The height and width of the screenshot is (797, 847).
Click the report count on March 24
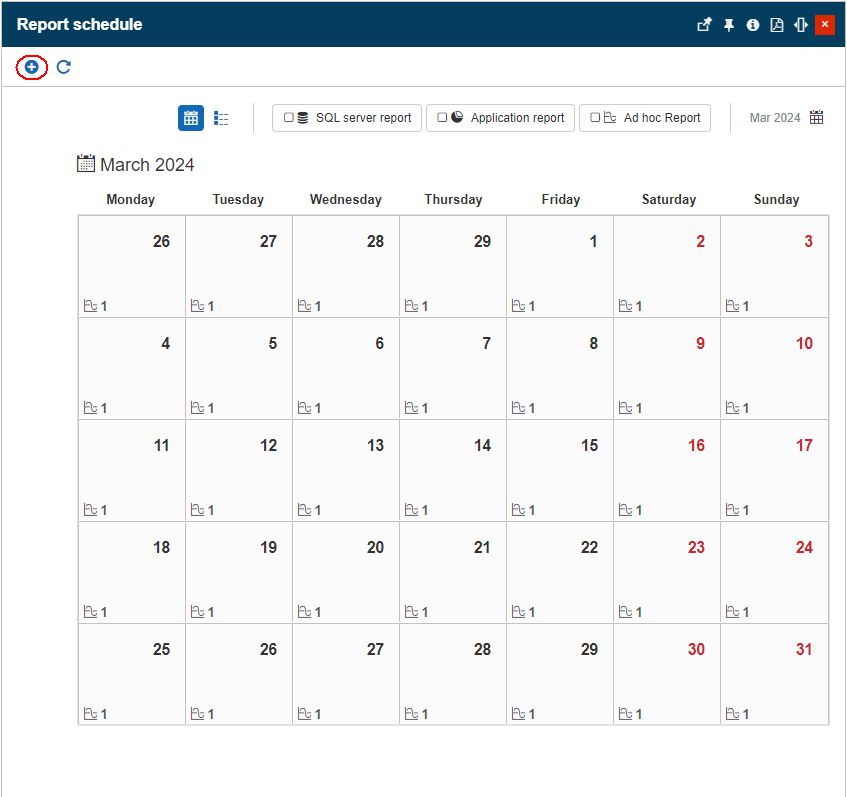(739, 612)
